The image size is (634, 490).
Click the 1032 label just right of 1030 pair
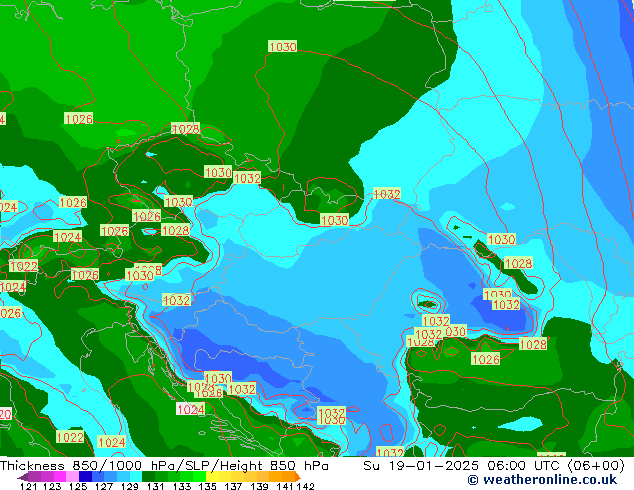pos(247,178)
